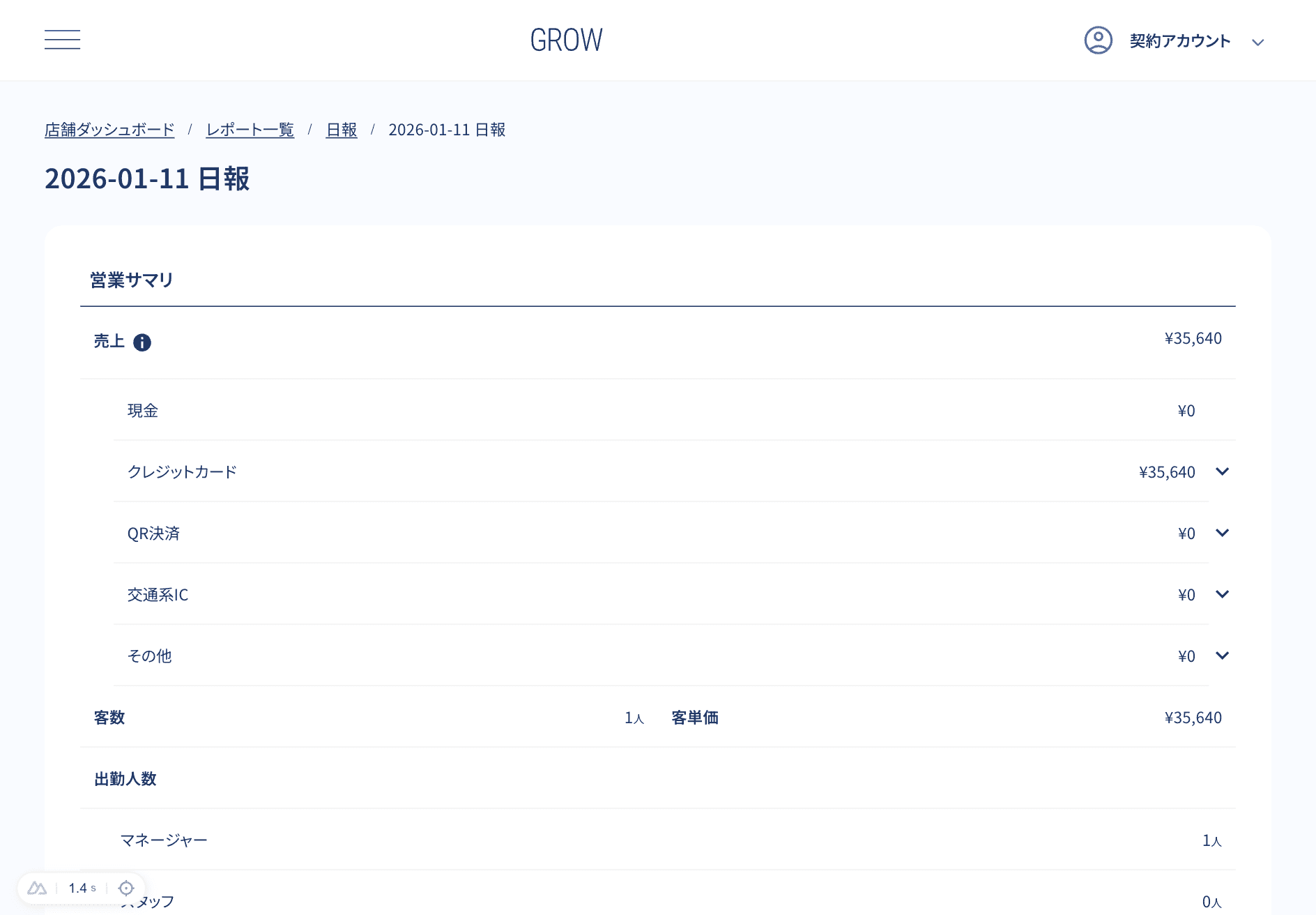This screenshot has height=915, width=1316.
Task: Click the 契約アカウント menu label
Action: coord(1179,41)
